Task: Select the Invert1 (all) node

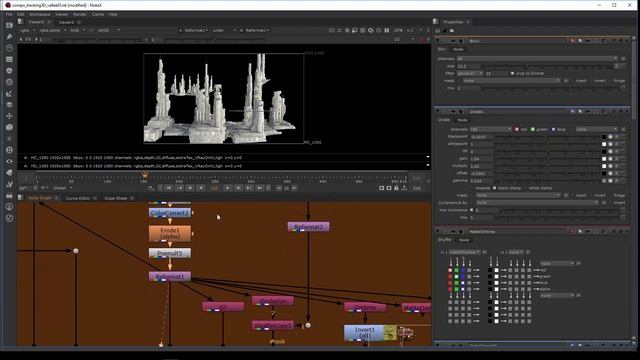Action: click(364, 333)
